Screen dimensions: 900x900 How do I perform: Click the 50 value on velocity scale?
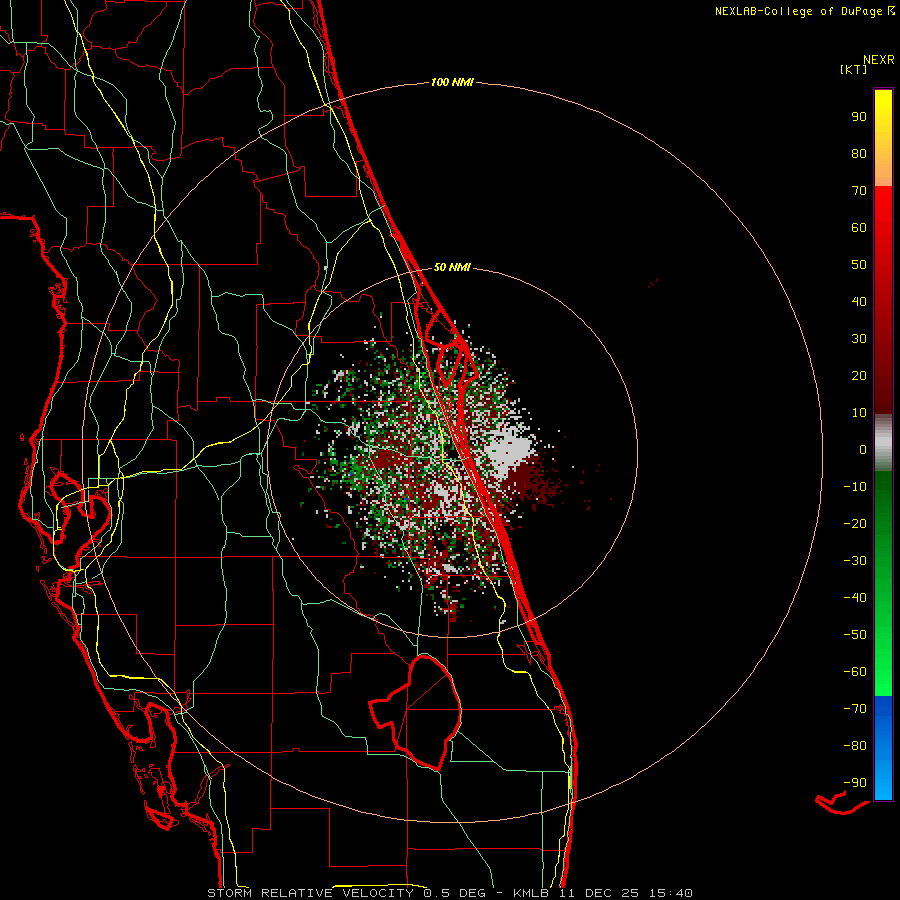click(859, 265)
